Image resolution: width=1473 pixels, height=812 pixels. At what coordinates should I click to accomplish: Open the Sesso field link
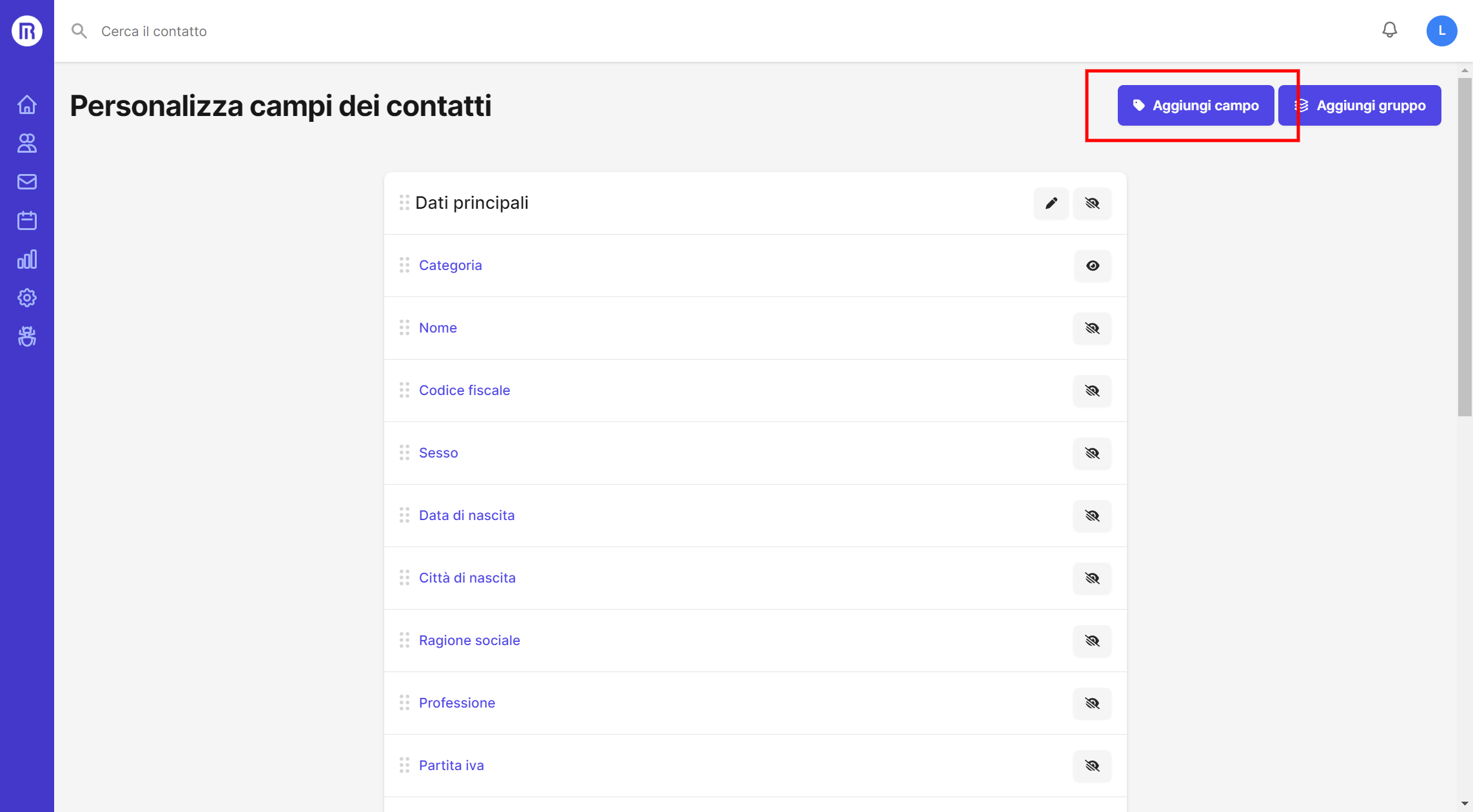[438, 452]
